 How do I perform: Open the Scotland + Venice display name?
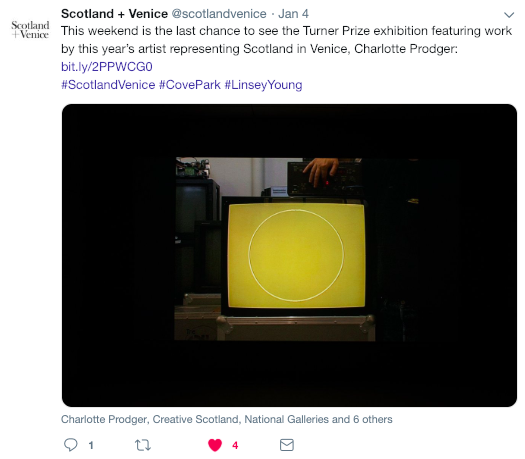[x=114, y=14]
